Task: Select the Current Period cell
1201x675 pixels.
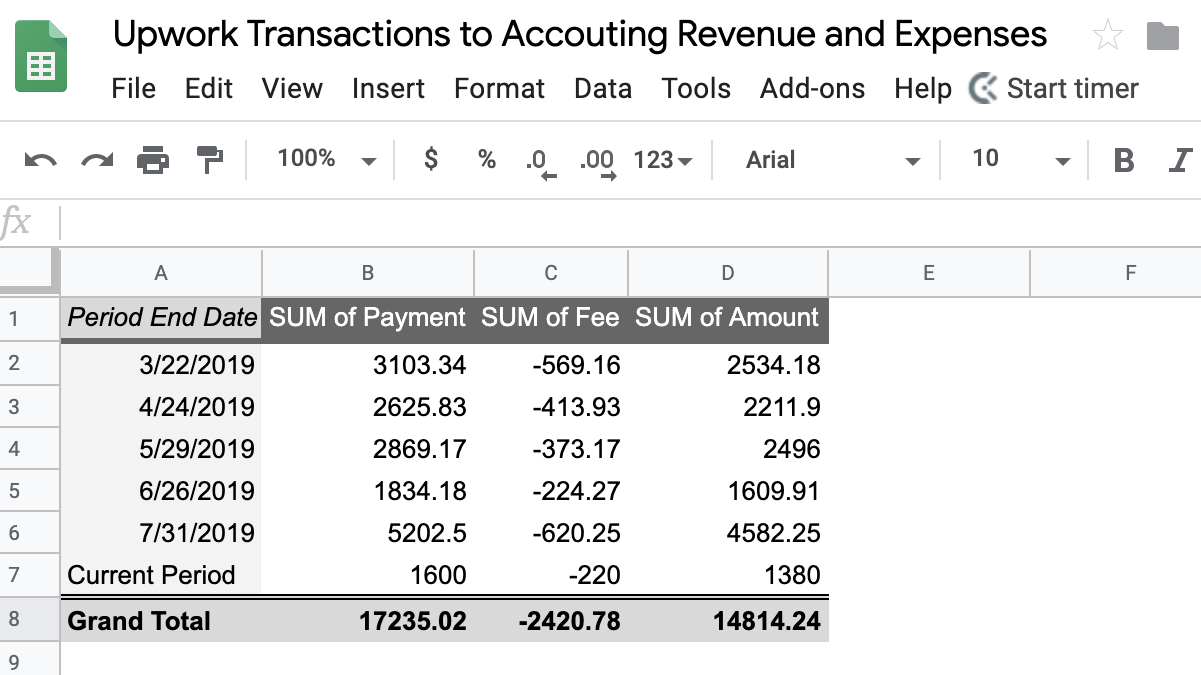Action: click(x=161, y=575)
